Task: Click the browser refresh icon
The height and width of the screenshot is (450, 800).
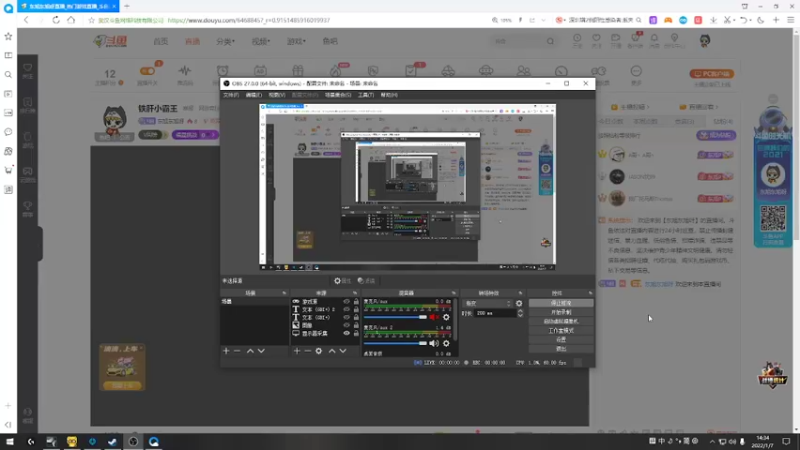Action: (56, 20)
